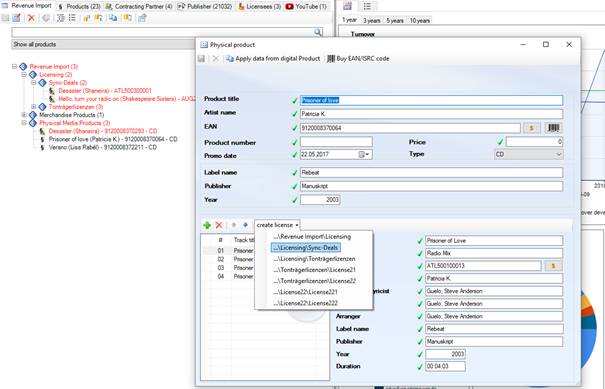Click the rightmost icon in main toolbar

coord(142,18)
